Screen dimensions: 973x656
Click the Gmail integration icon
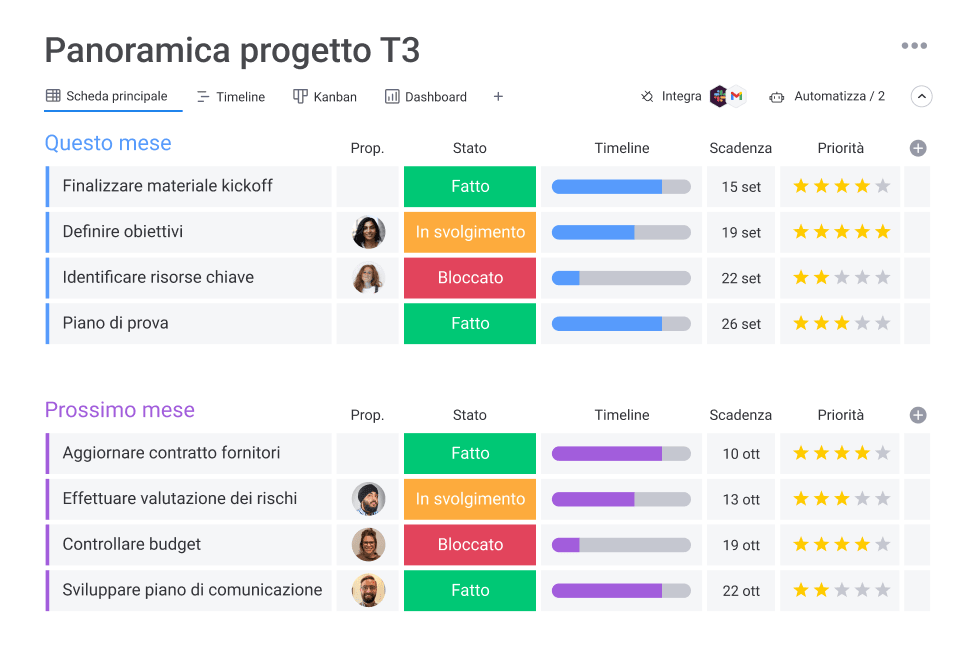tap(737, 96)
